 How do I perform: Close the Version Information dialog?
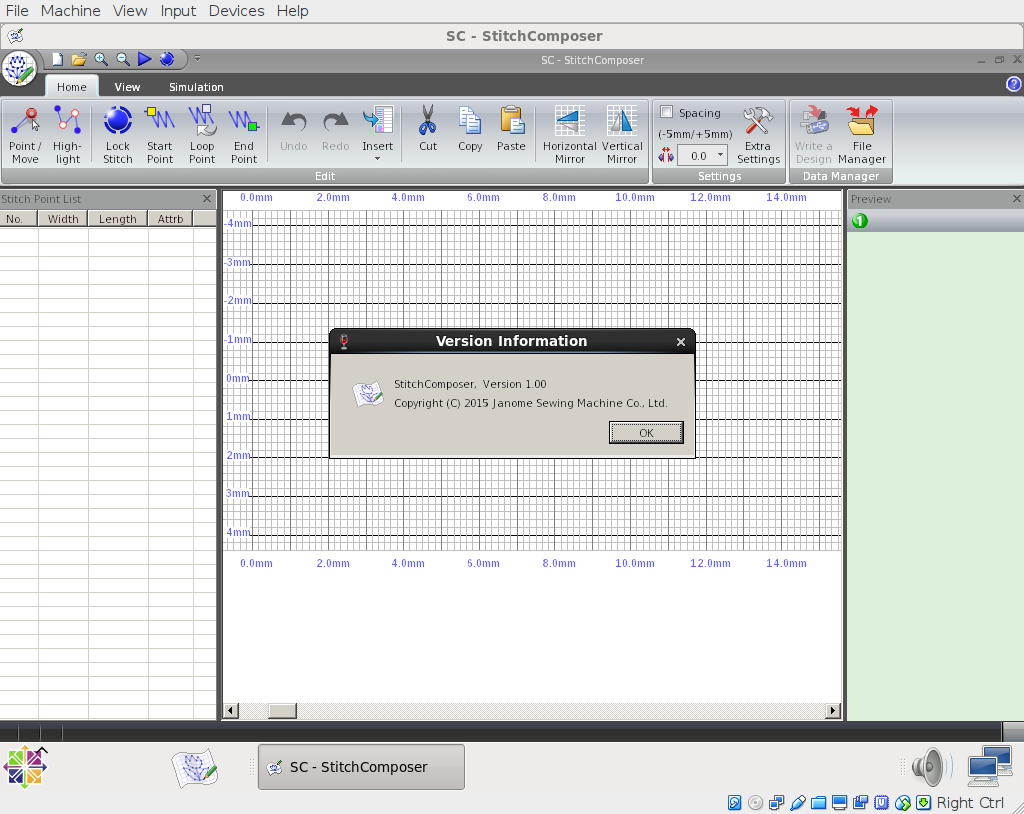(x=680, y=342)
